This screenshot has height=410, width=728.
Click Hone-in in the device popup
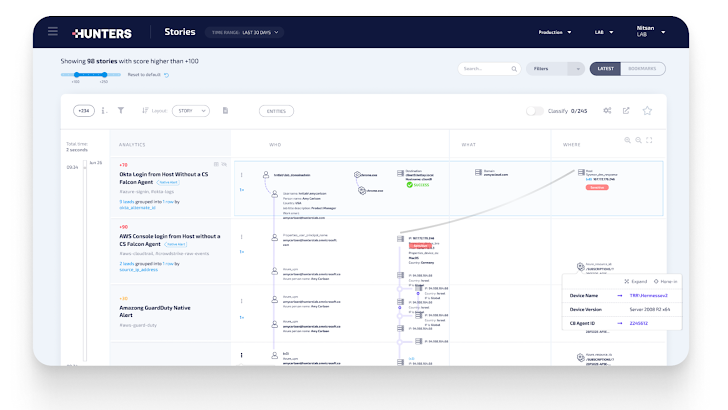coord(665,281)
